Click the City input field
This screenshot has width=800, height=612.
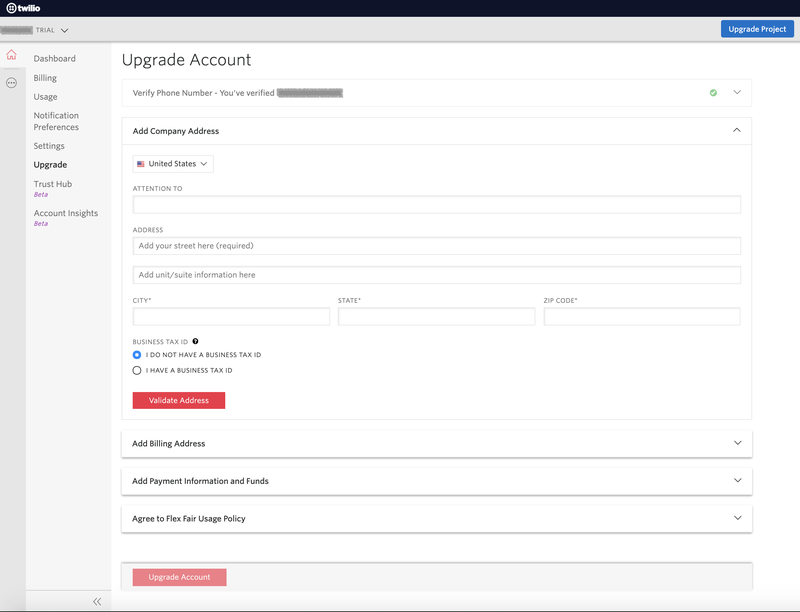(x=231, y=316)
